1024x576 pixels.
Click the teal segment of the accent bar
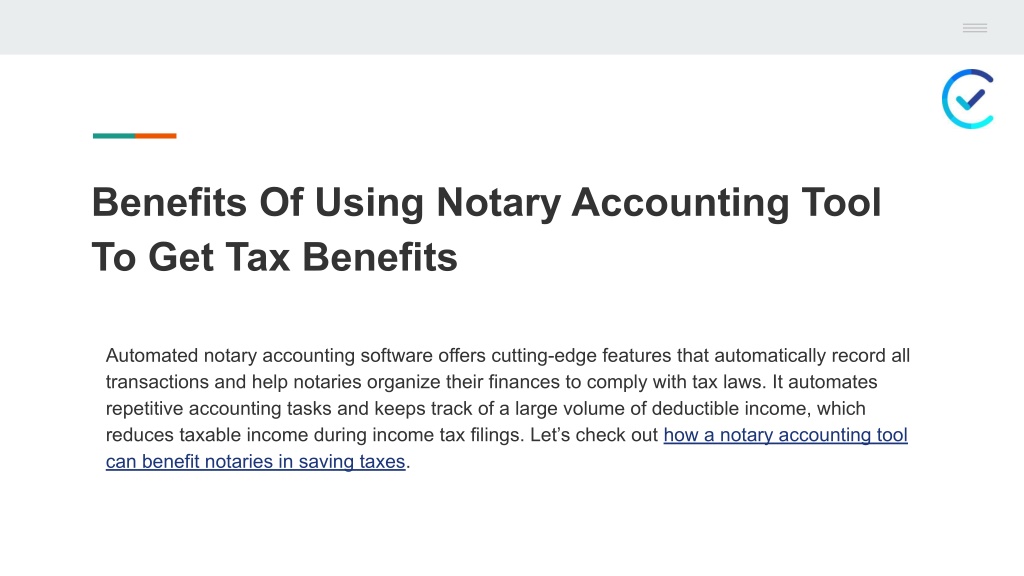click(x=114, y=136)
